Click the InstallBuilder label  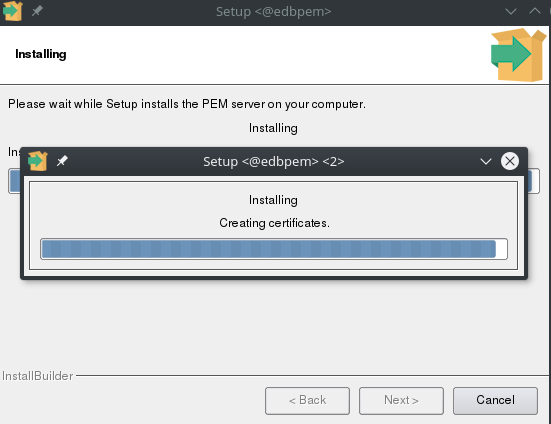tap(38, 376)
